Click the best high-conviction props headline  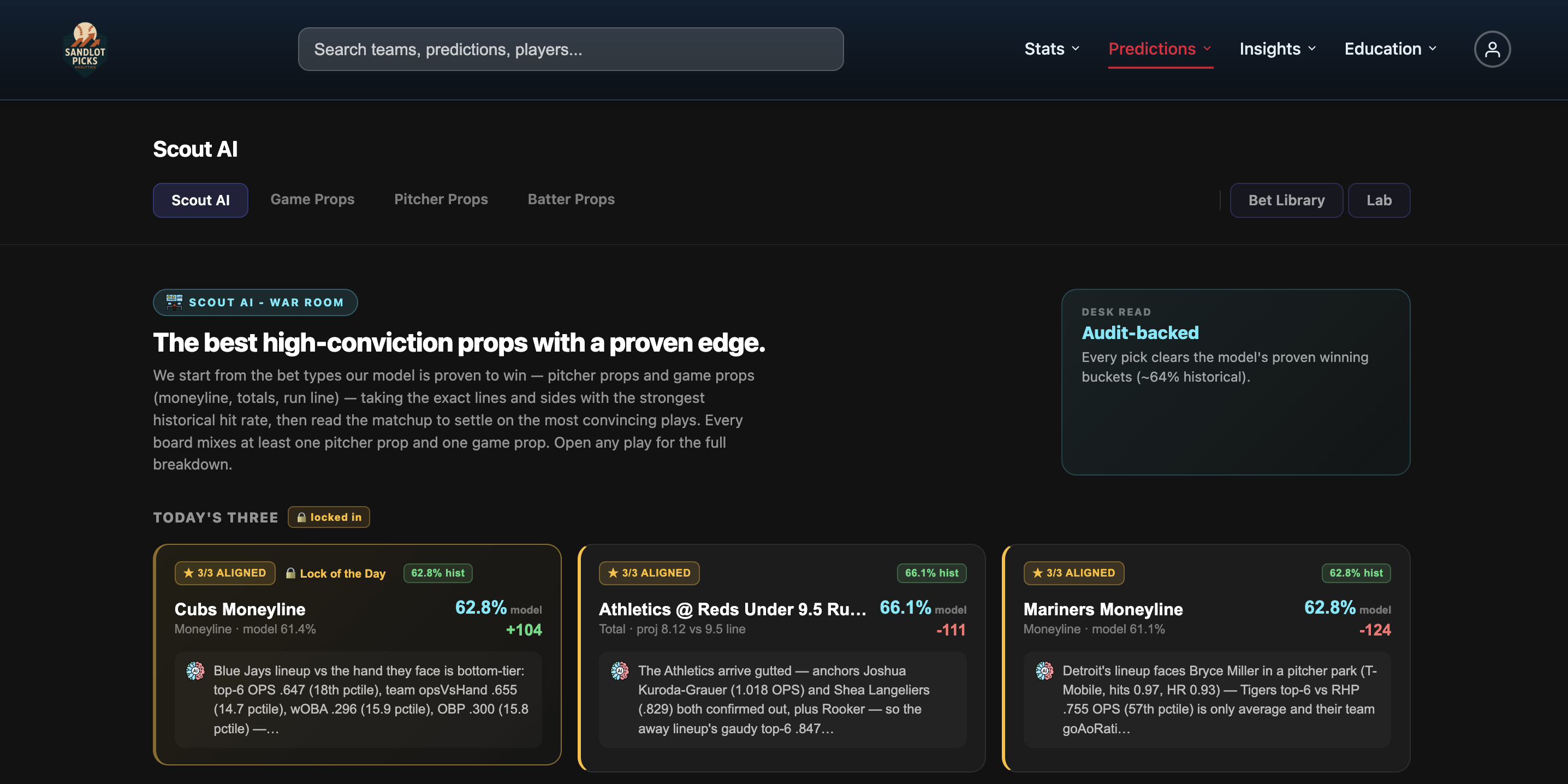[x=459, y=343]
